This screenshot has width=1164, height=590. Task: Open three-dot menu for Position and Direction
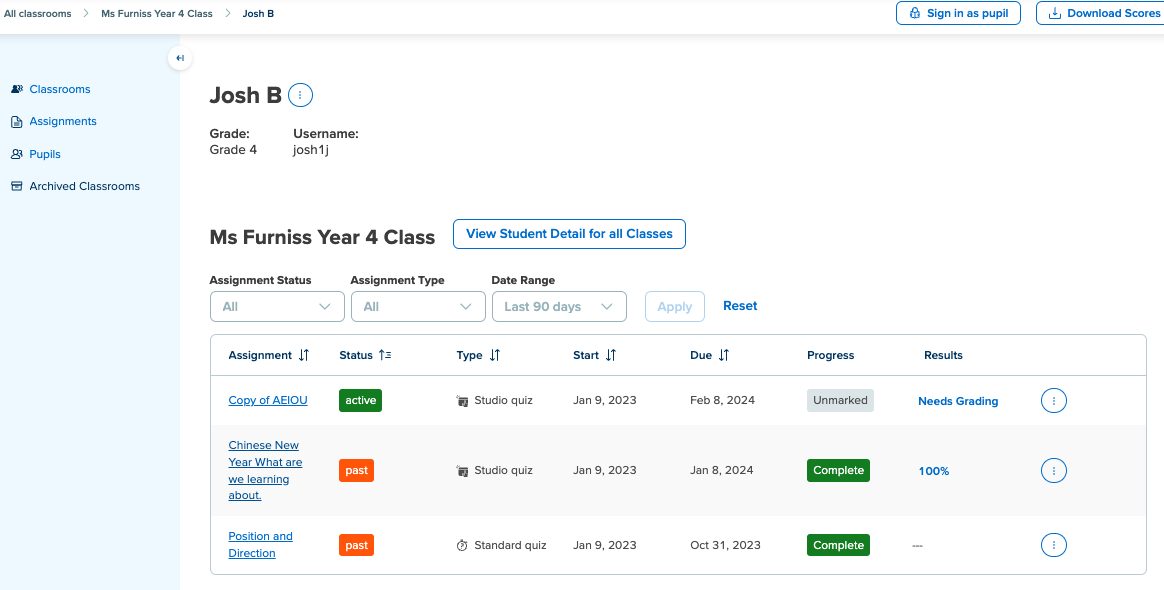pos(1053,545)
